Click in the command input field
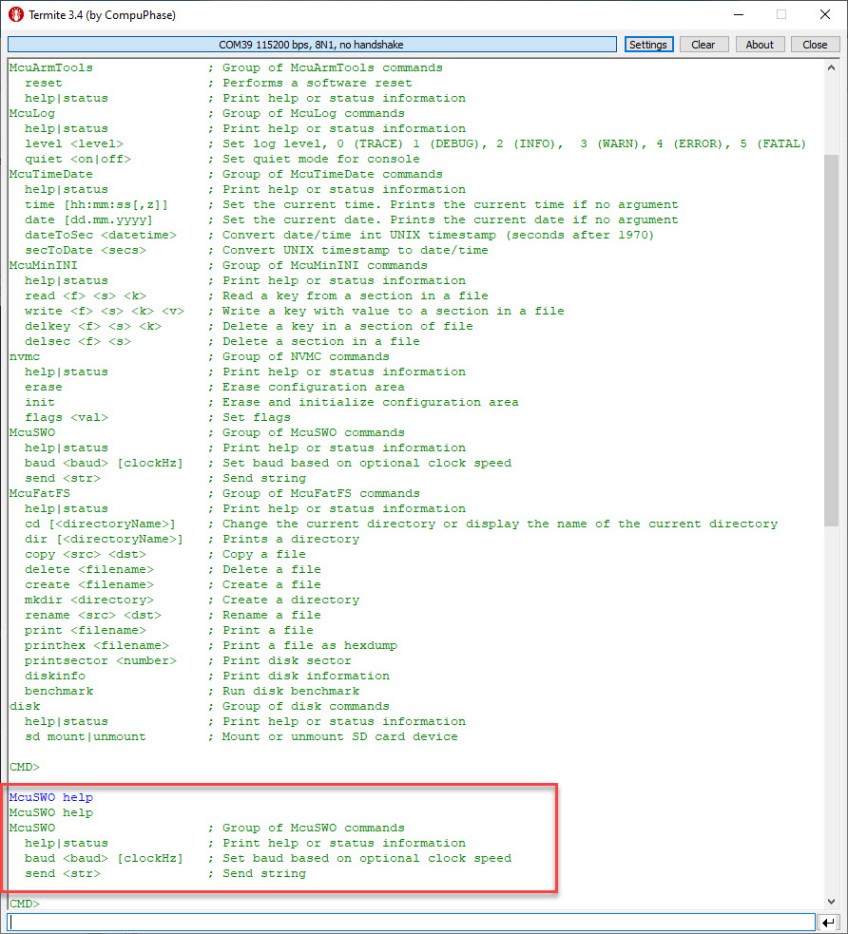The width and height of the screenshot is (848, 934). coord(410,922)
